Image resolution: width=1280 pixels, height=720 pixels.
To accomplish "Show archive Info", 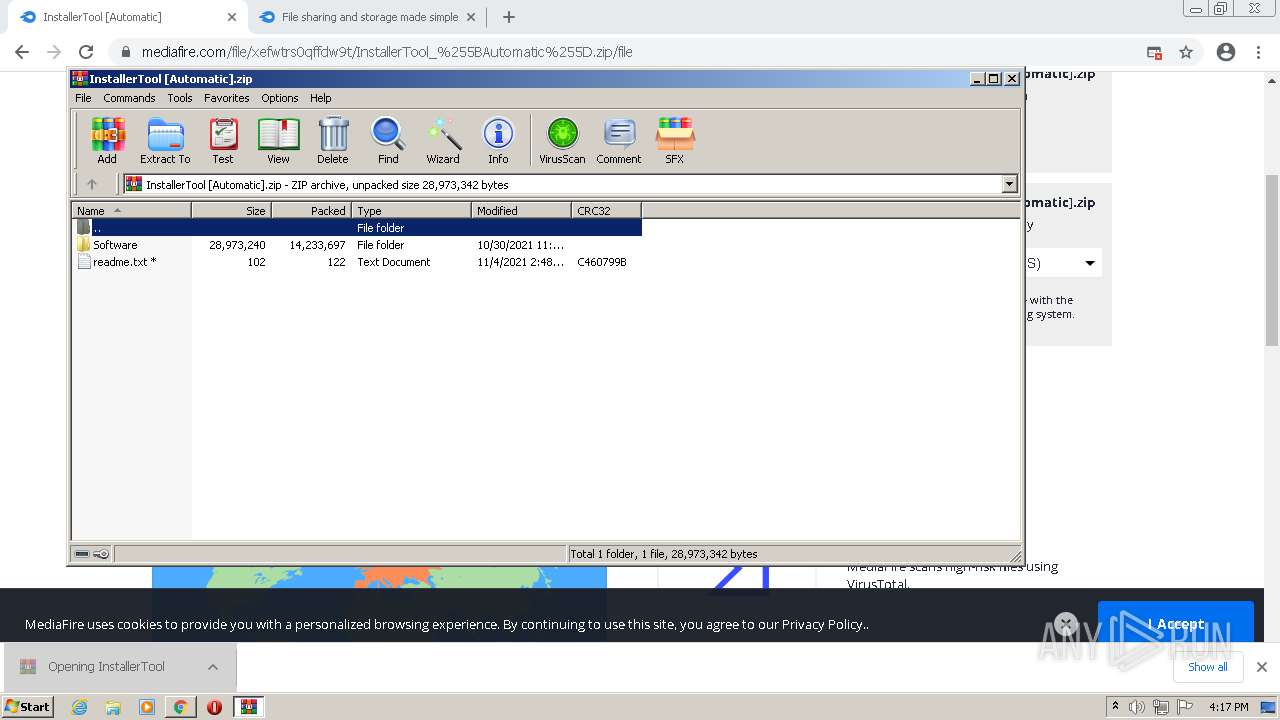I will [x=498, y=140].
